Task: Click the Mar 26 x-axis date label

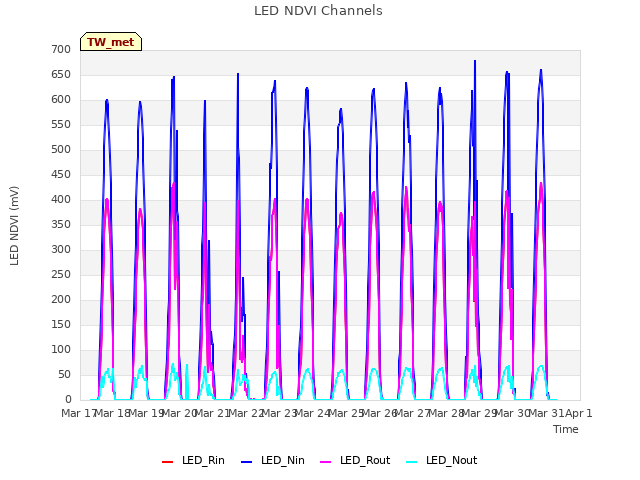Action: click(x=380, y=413)
